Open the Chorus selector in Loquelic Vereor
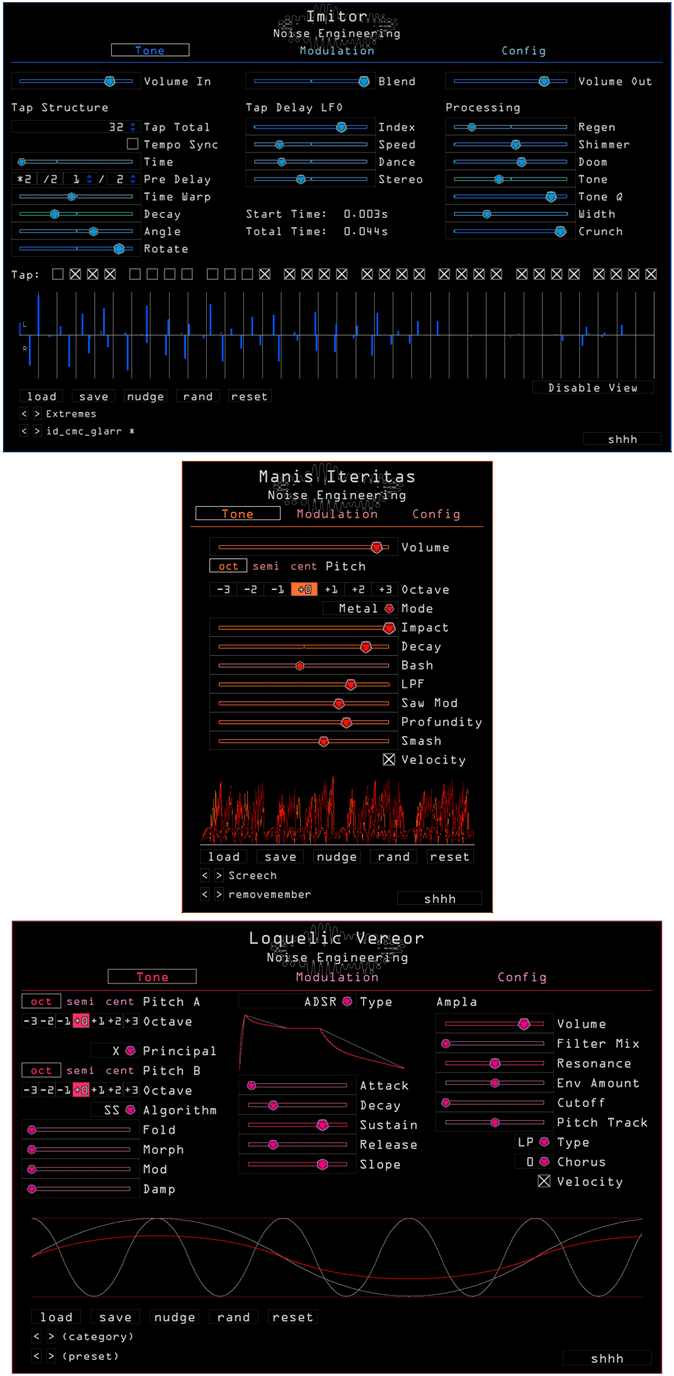The image size is (674, 1376). click(x=533, y=1162)
